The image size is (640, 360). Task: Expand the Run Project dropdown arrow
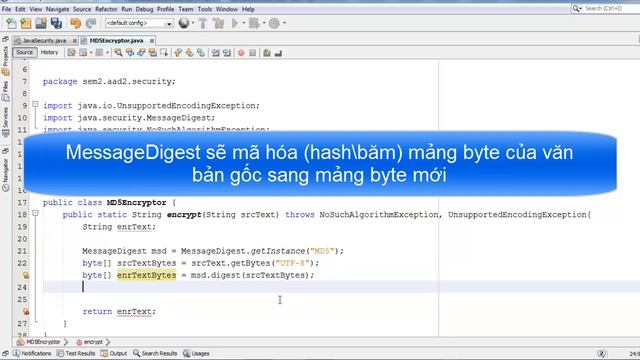244,23
